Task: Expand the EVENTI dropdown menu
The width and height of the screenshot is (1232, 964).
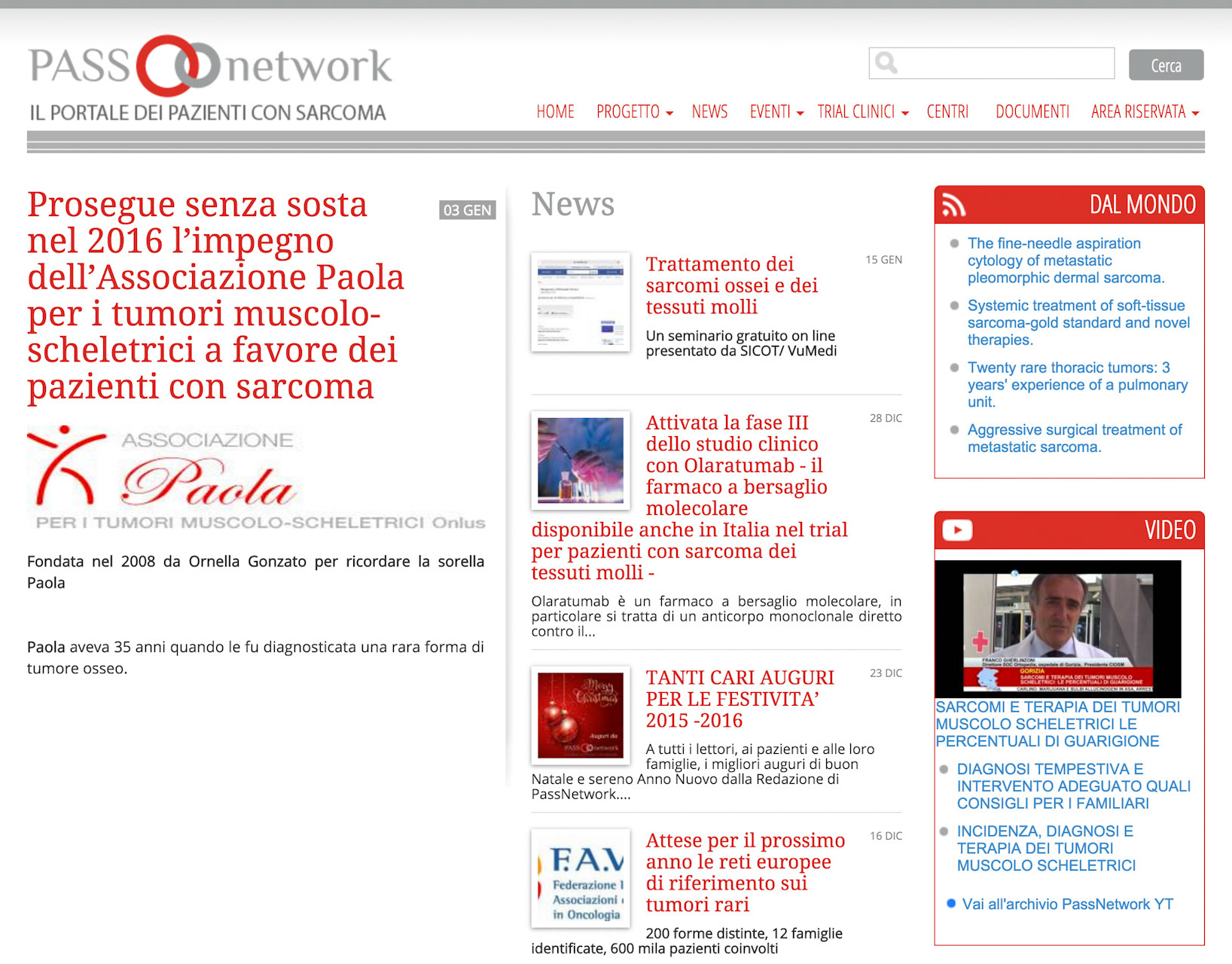Action: pos(777,111)
